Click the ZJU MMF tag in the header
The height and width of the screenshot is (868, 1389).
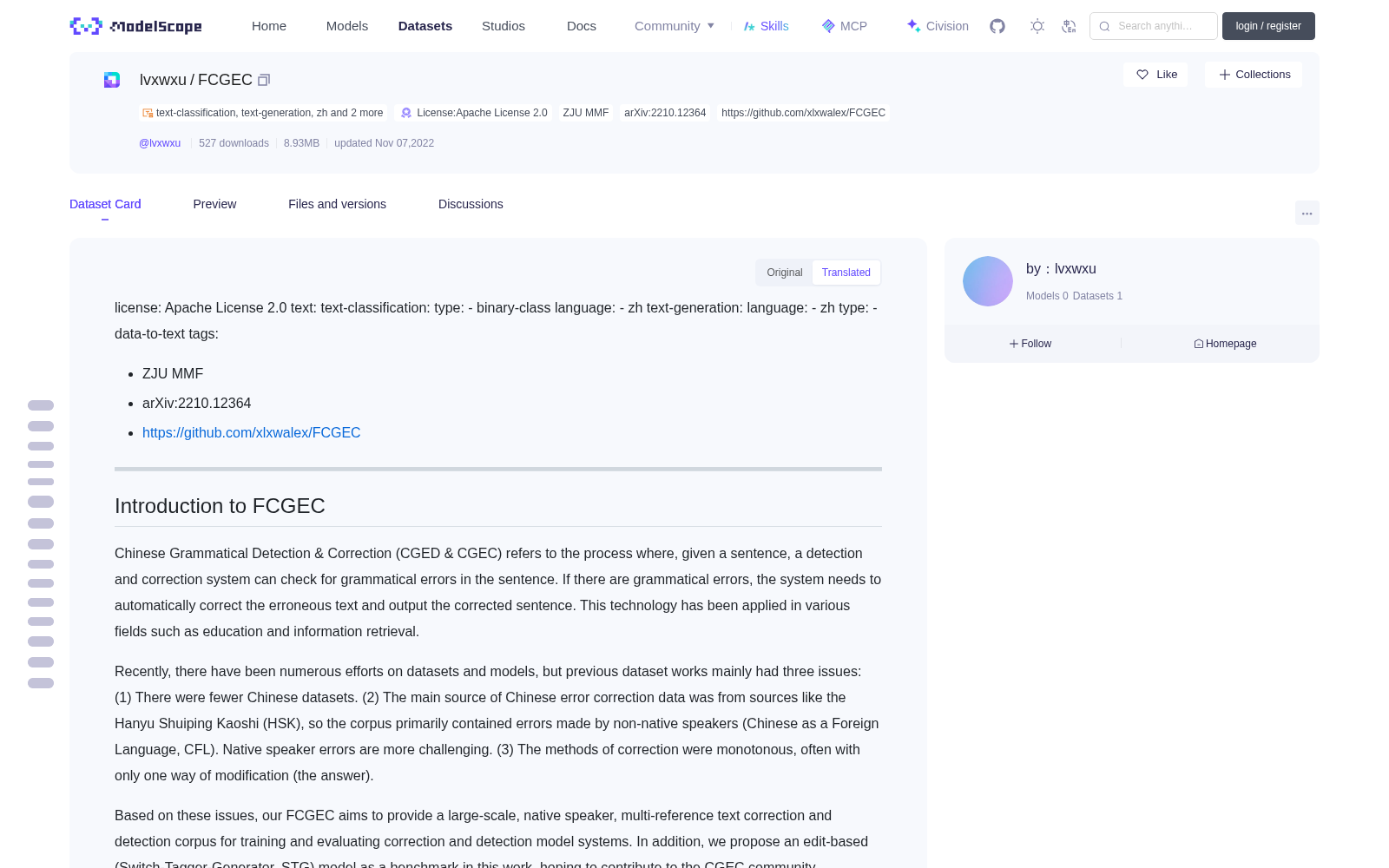(x=586, y=113)
